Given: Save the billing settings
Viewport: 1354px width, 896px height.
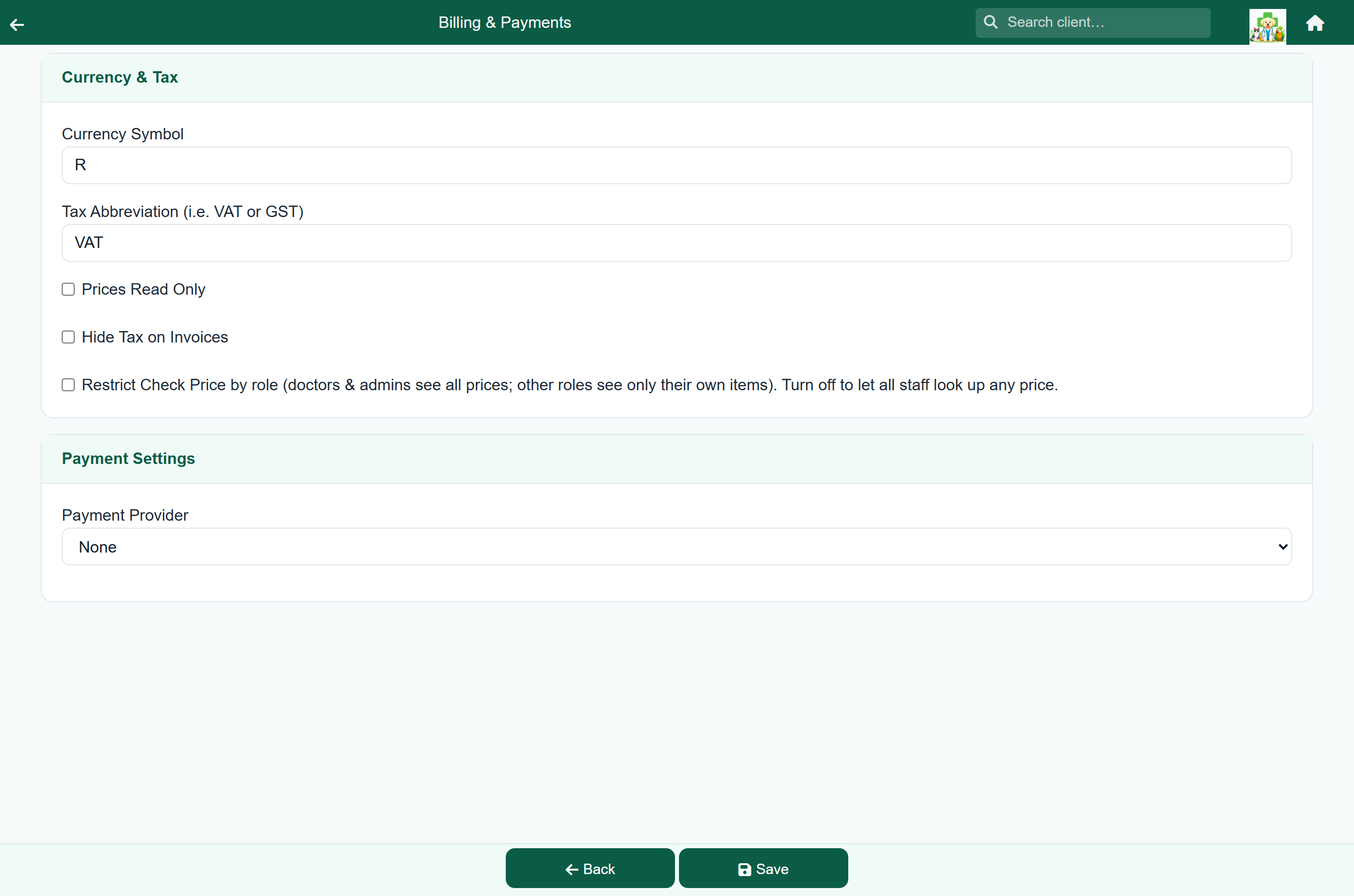Looking at the screenshot, I should coord(763,869).
